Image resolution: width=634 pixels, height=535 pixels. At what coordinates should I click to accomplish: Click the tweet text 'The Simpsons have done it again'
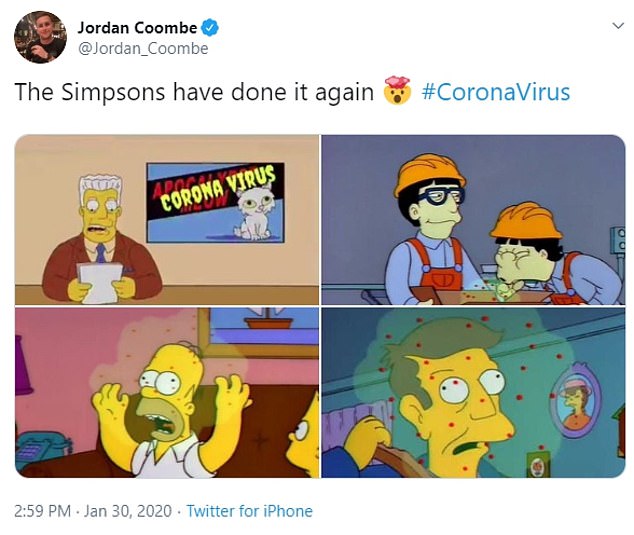pos(194,92)
